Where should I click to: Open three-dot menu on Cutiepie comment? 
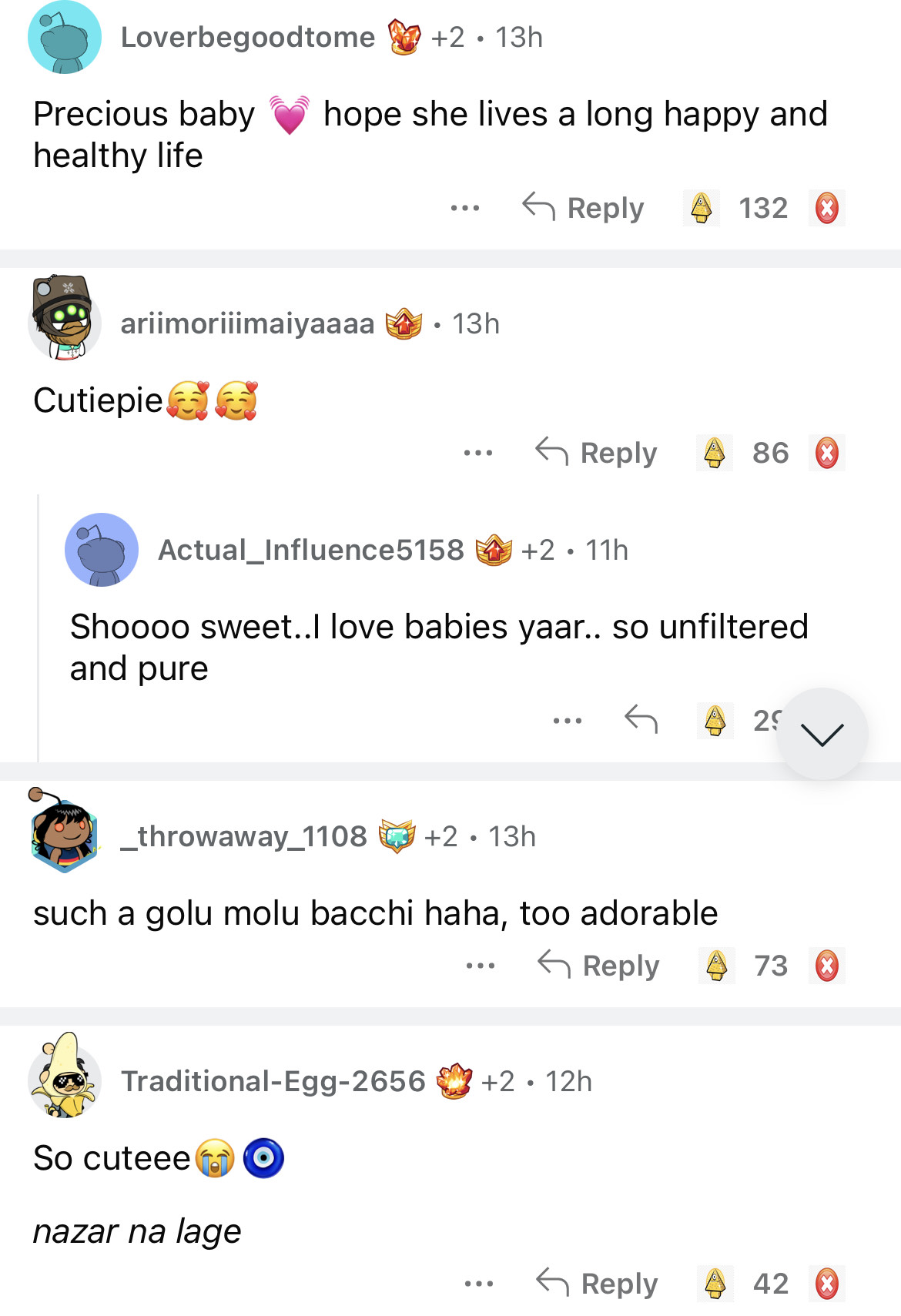(478, 453)
